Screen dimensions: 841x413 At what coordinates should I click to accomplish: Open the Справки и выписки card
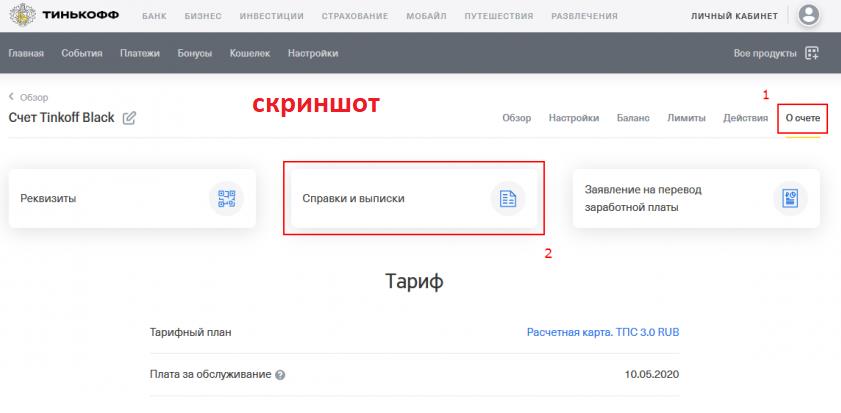(414, 198)
